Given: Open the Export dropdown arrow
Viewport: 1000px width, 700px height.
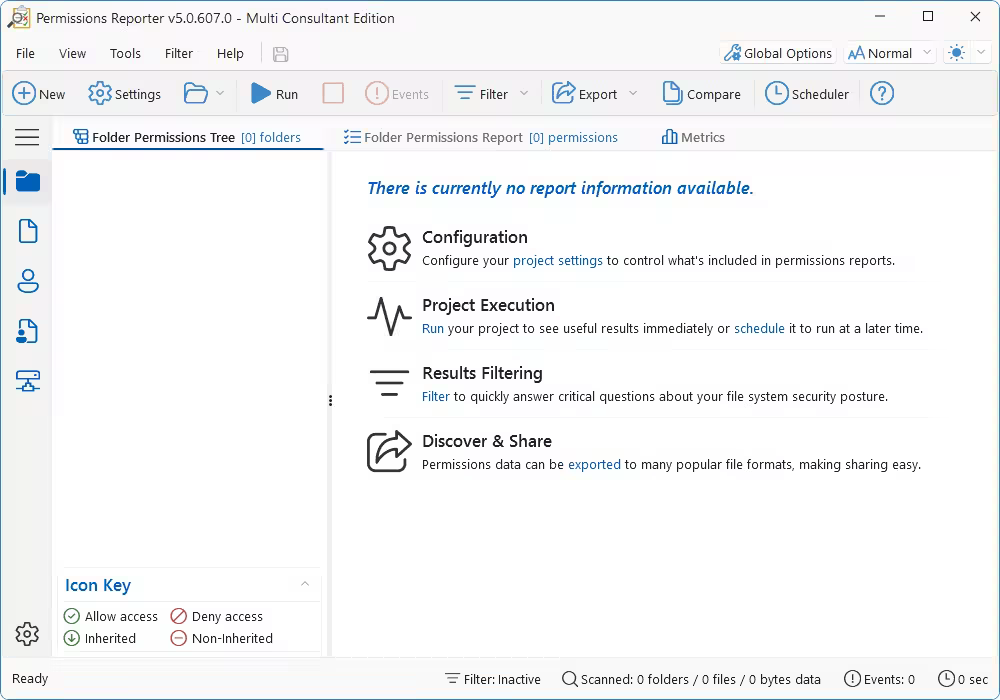Looking at the screenshot, I should click(x=634, y=93).
